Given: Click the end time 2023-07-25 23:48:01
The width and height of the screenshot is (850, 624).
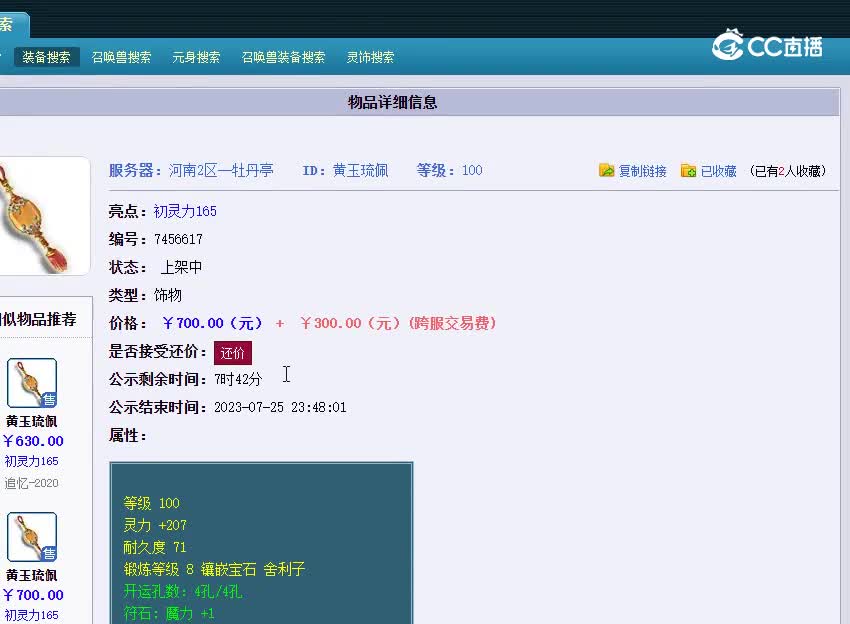Looking at the screenshot, I should pyautogui.click(x=280, y=407).
